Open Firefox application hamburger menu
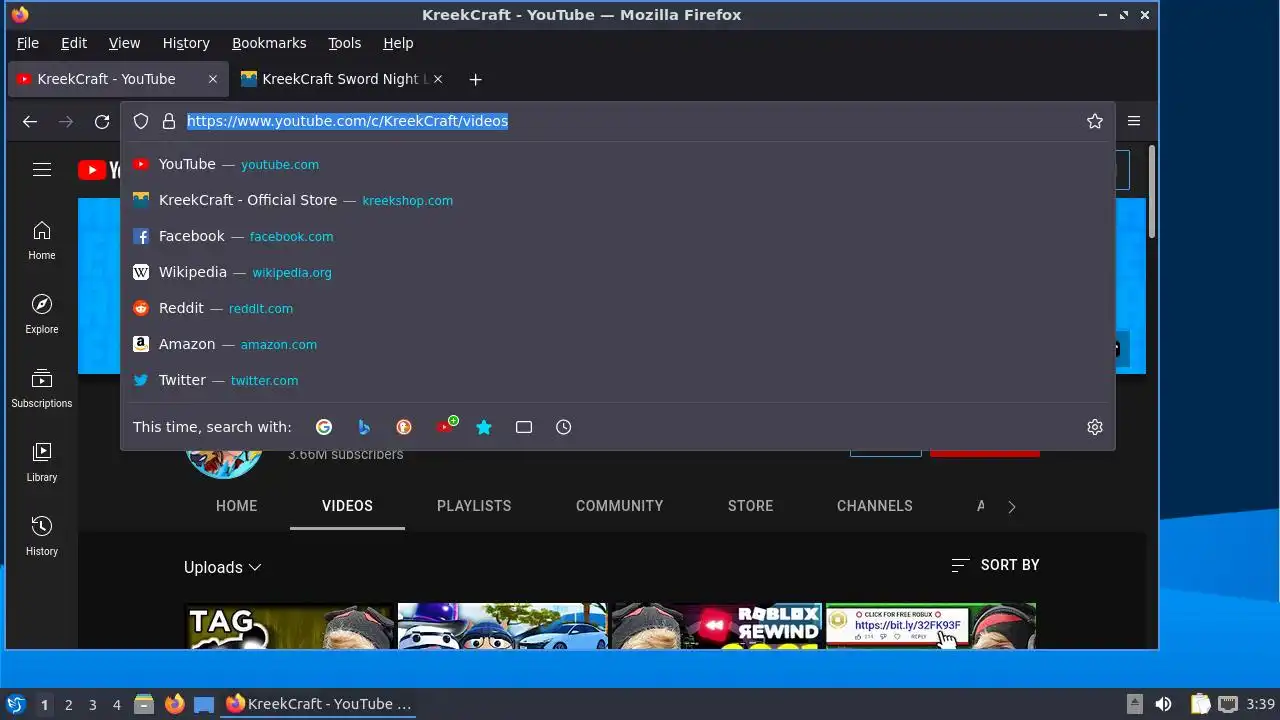The height and width of the screenshot is (720, 1280). tap(1134, 121)
